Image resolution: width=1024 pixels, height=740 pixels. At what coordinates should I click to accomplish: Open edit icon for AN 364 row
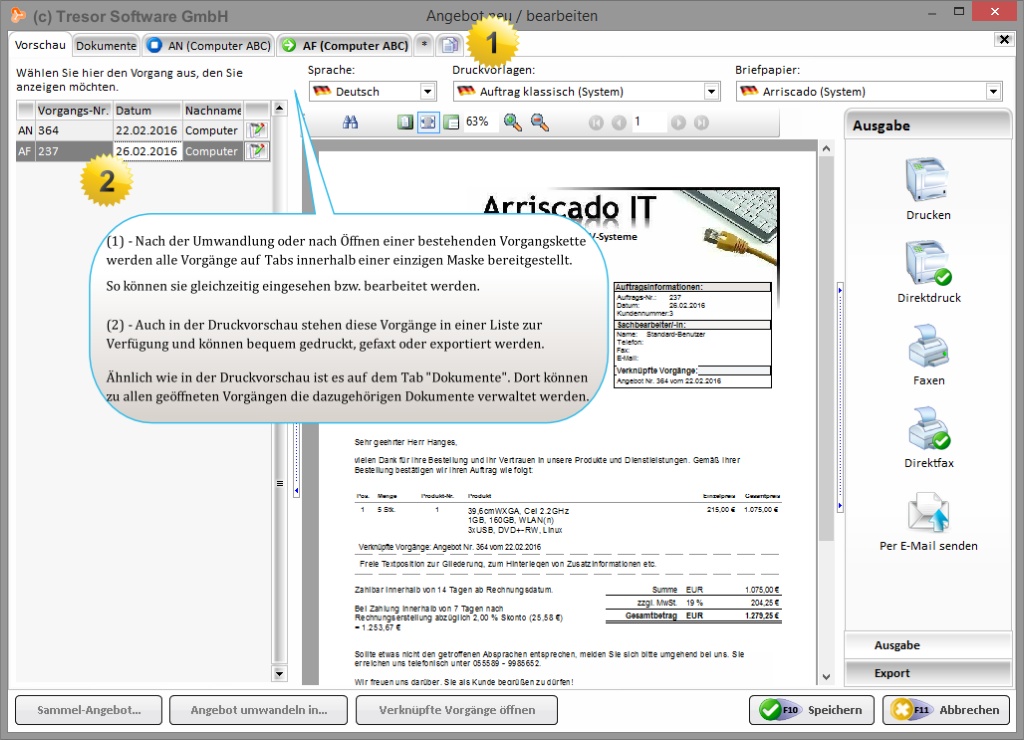[257, 130]
